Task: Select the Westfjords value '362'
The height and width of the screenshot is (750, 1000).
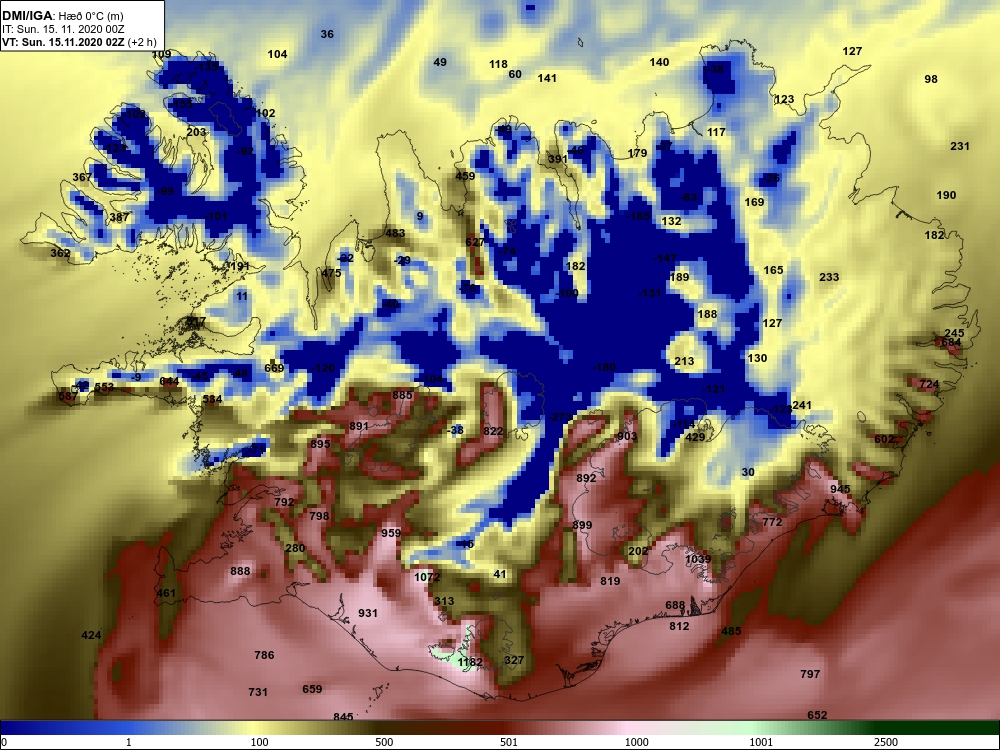Action: [x=60, y=253]
